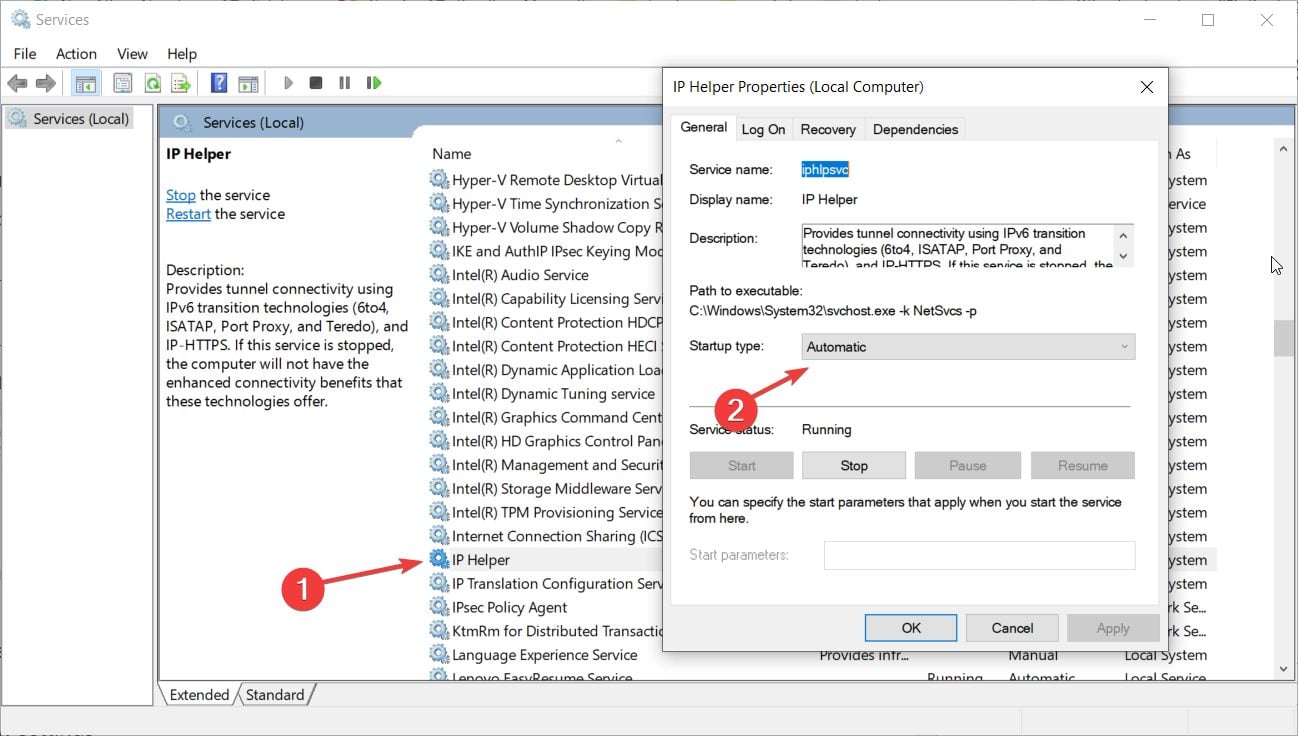The image size is (1298, 736).
Task: Click the Restart Service toolbar icon
Action: tap(374, 83)
